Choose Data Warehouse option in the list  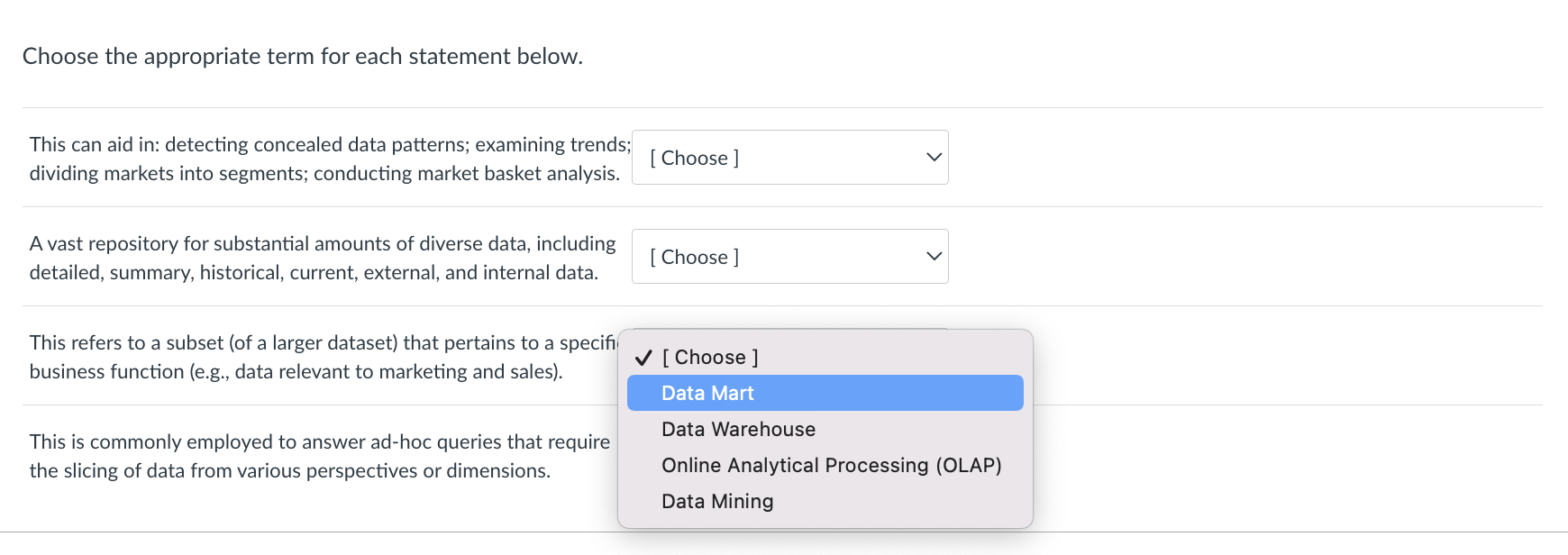coord(738,429)
